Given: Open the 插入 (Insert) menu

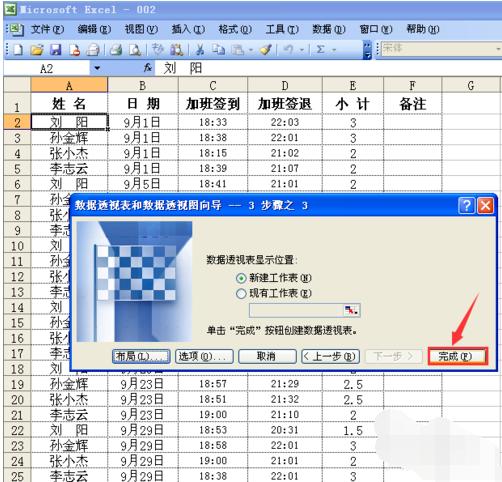Looking at the screenshot, I should coord(188,30).
